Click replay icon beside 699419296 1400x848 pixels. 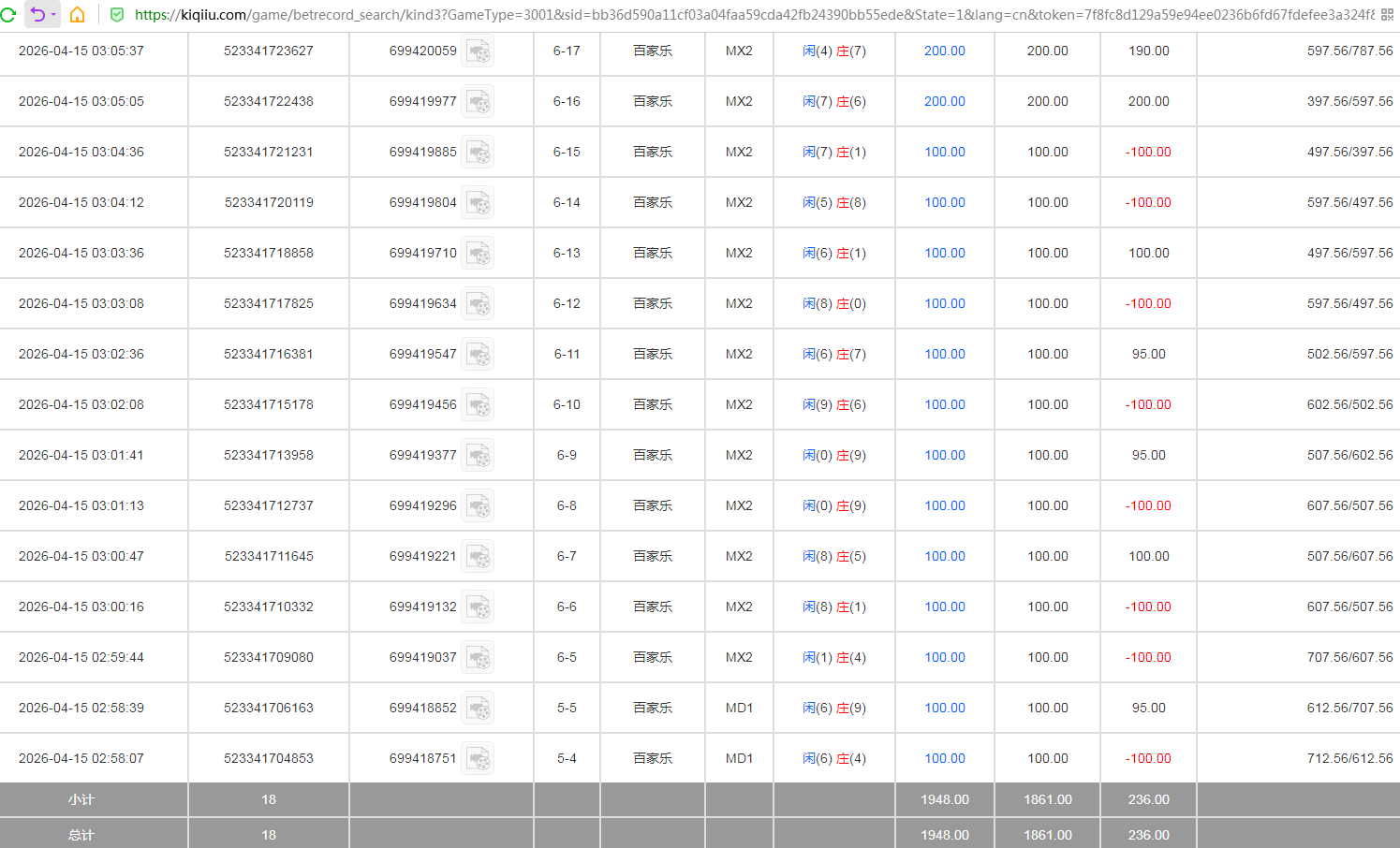pos(479,506)
